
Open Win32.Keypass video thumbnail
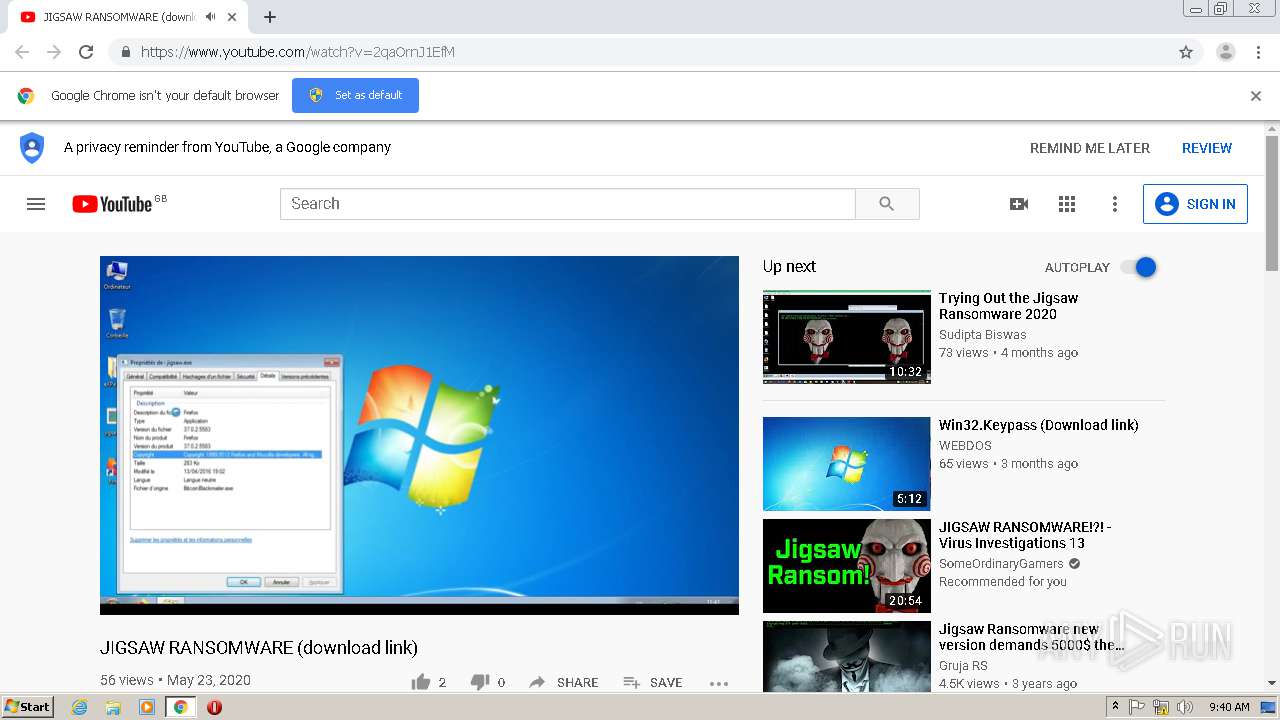click(x=847, y=464)
